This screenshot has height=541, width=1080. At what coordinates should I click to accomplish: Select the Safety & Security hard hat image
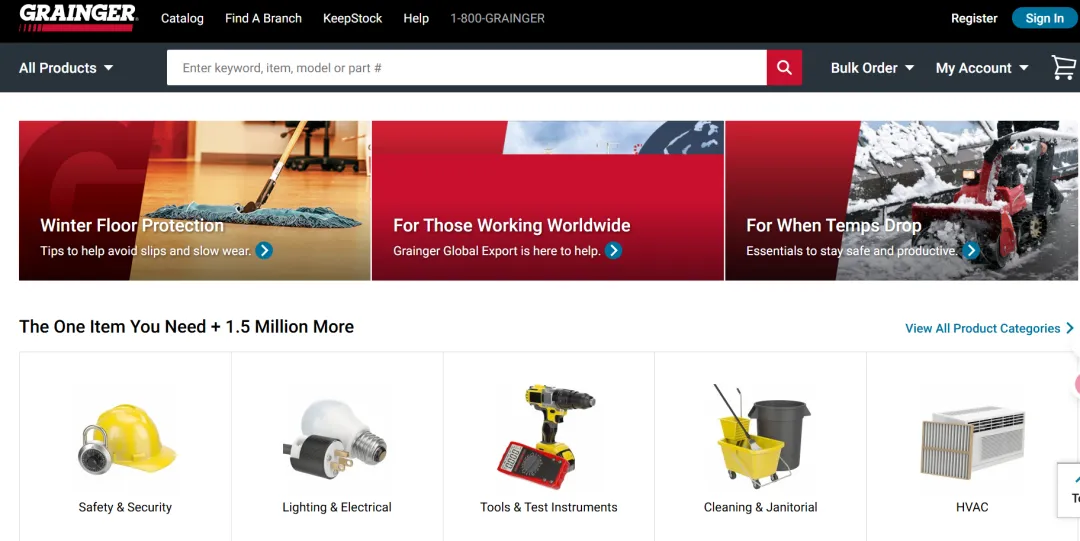click(126, 439)
